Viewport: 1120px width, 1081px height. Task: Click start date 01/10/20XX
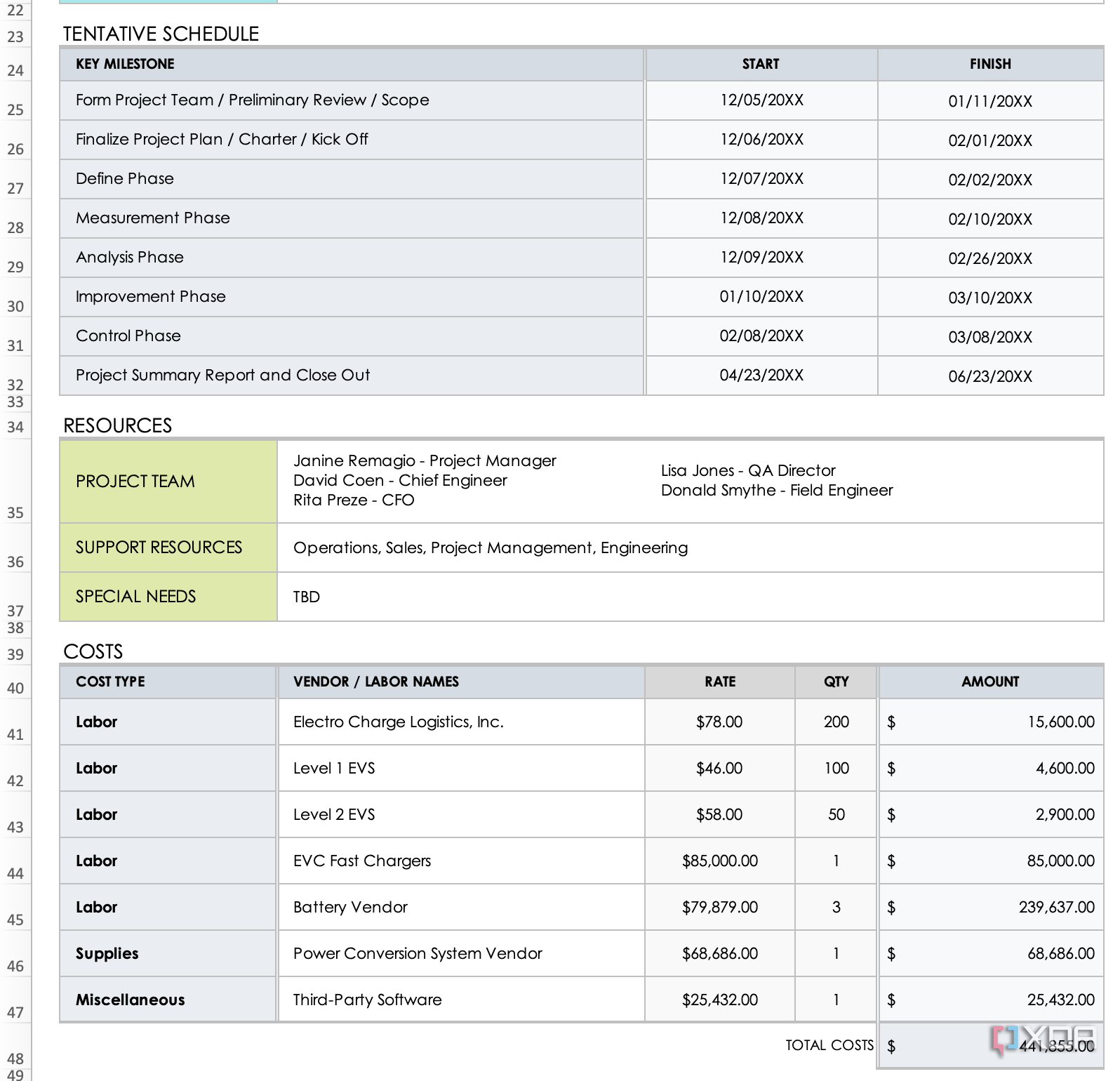tap(761, 297)
